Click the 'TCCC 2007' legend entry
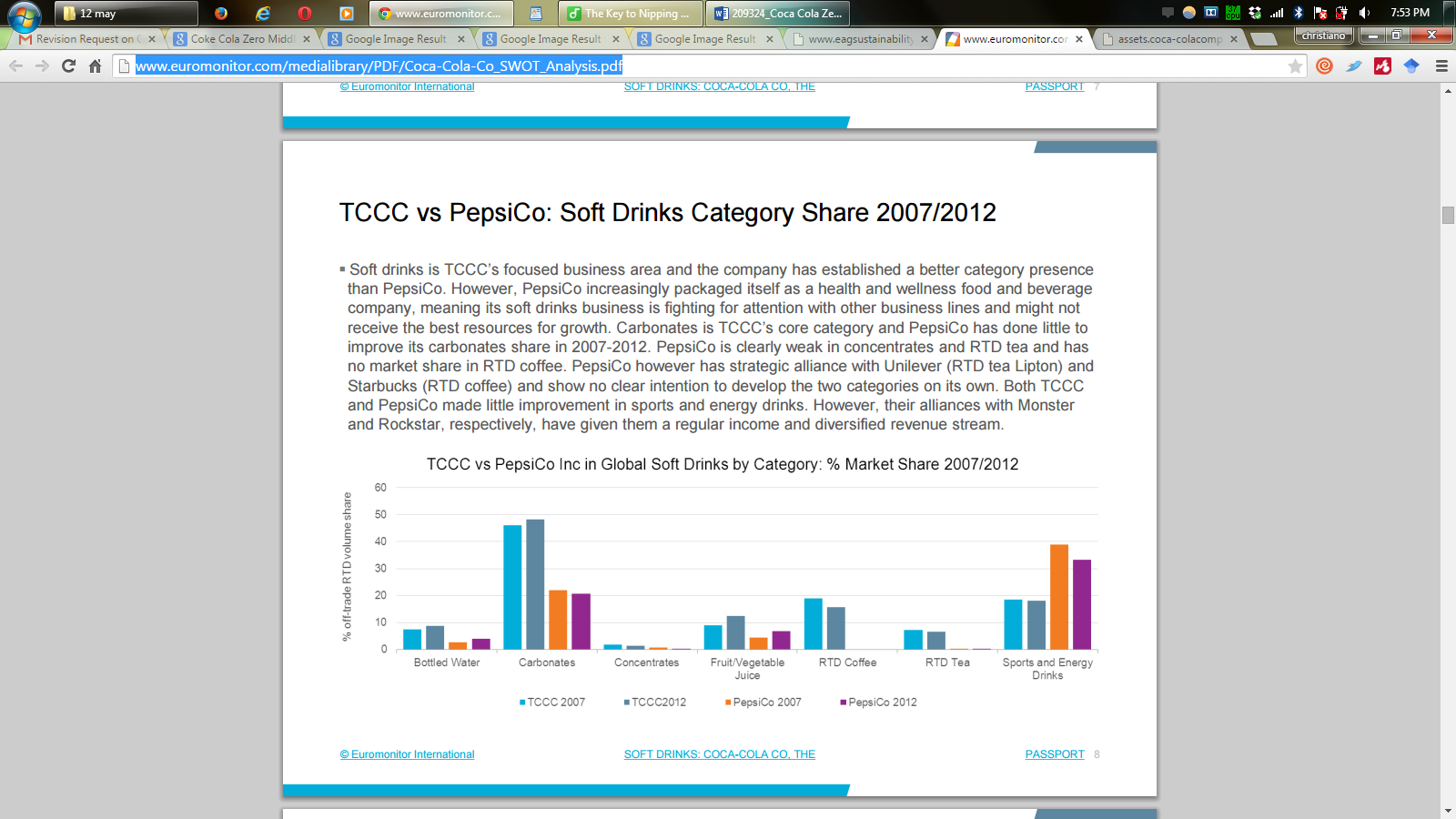 tap(552, 703)
